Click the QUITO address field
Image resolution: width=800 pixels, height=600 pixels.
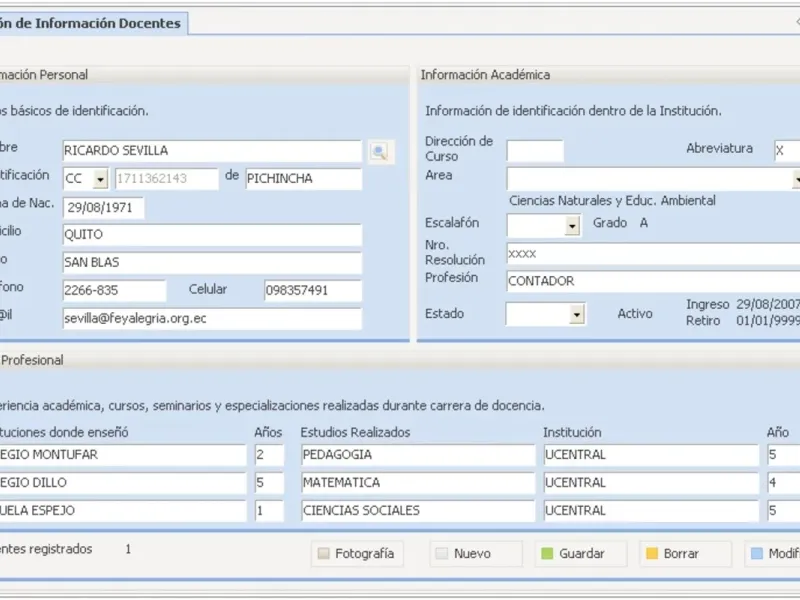(212, 235)
